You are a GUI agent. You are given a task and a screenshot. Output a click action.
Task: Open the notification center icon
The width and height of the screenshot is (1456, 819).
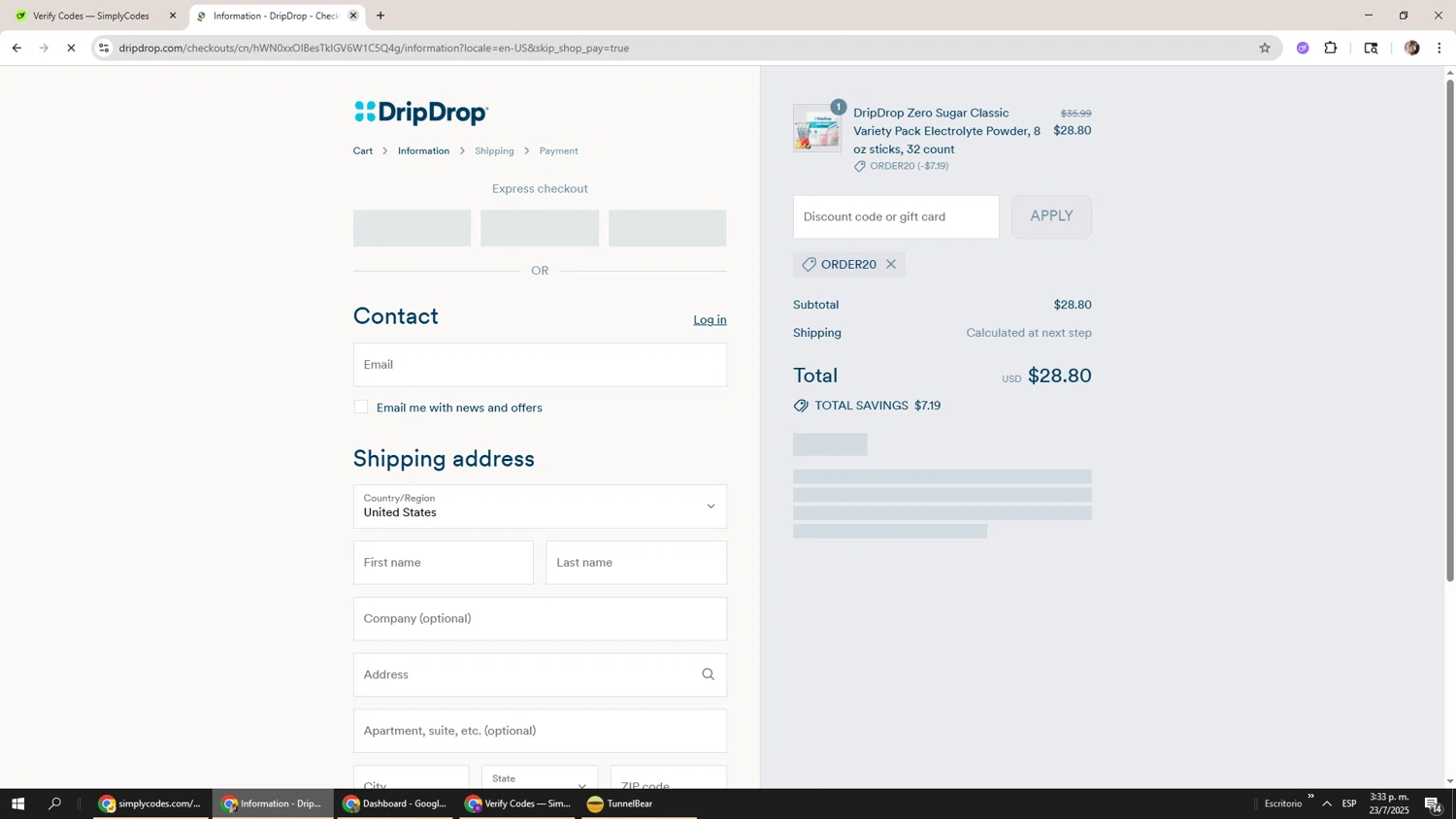point(1434,803)
